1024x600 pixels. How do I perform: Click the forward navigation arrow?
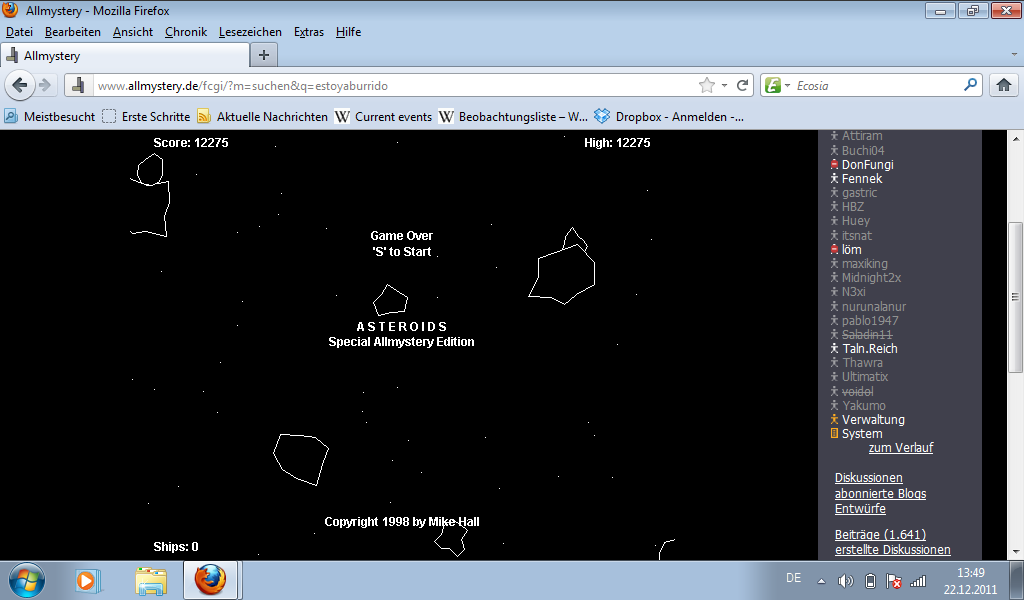point(45,86)
